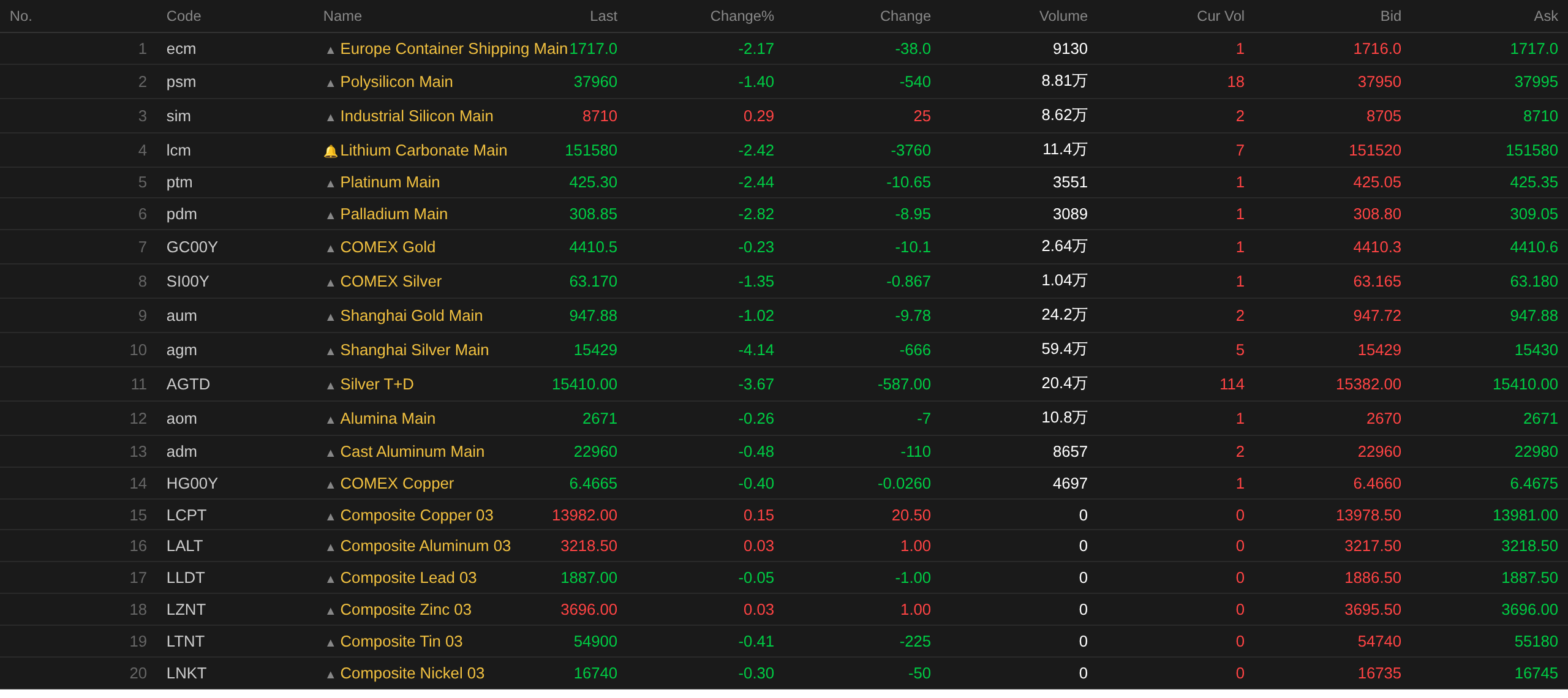
Task: Click the -3760 change of Lithium Carbonate
Action: click(911, 150)
